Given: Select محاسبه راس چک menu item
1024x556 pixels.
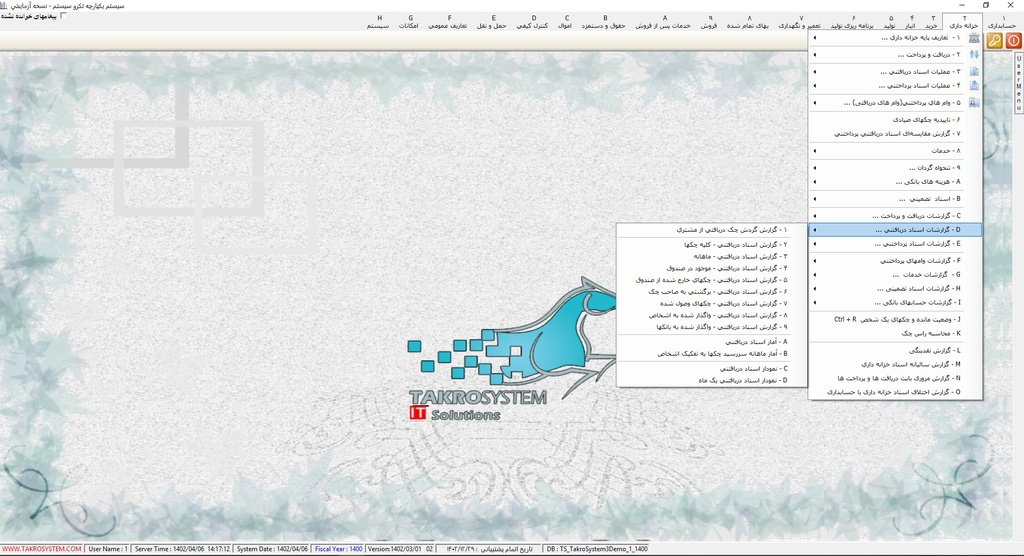Looking at the screenshot, I should [895, 333].
